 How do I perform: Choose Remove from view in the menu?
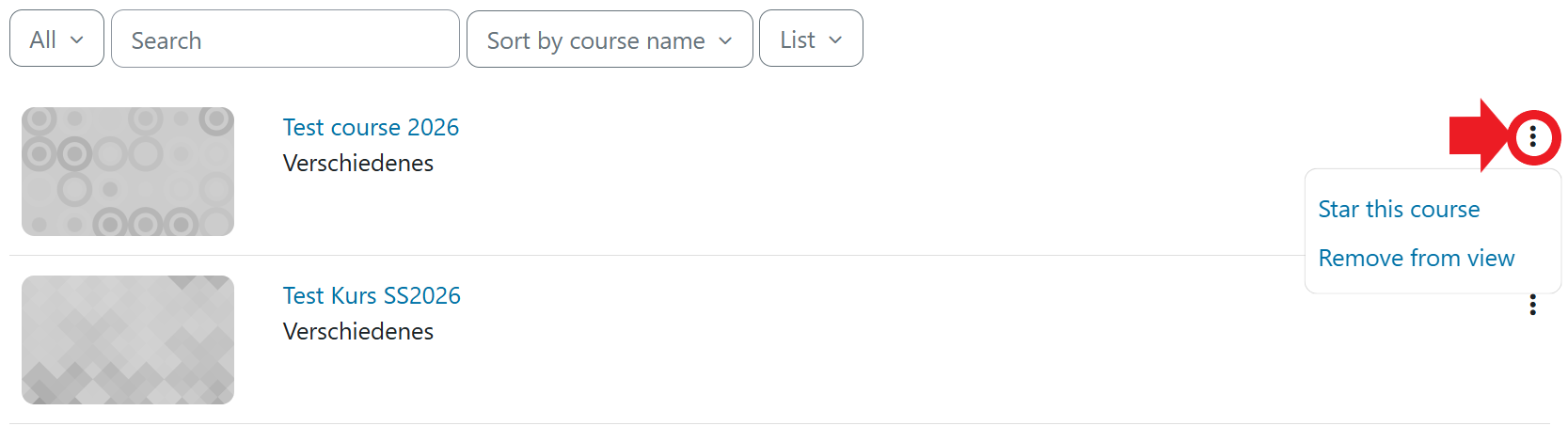pos(1416,258)
